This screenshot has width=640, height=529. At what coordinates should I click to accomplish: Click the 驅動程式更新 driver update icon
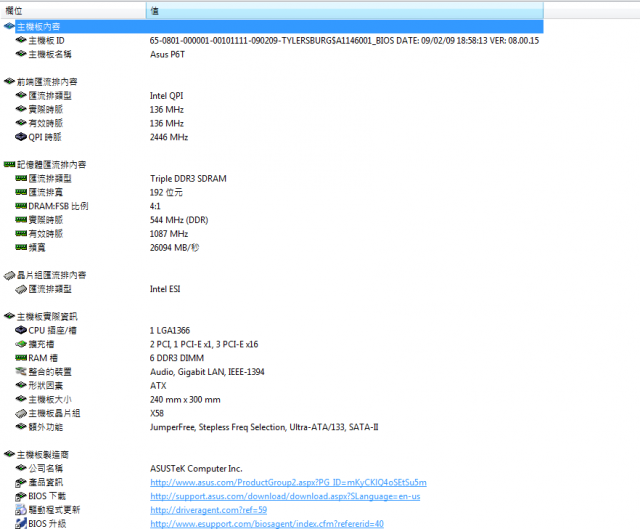pyautogui.click(x=21, y=509)
